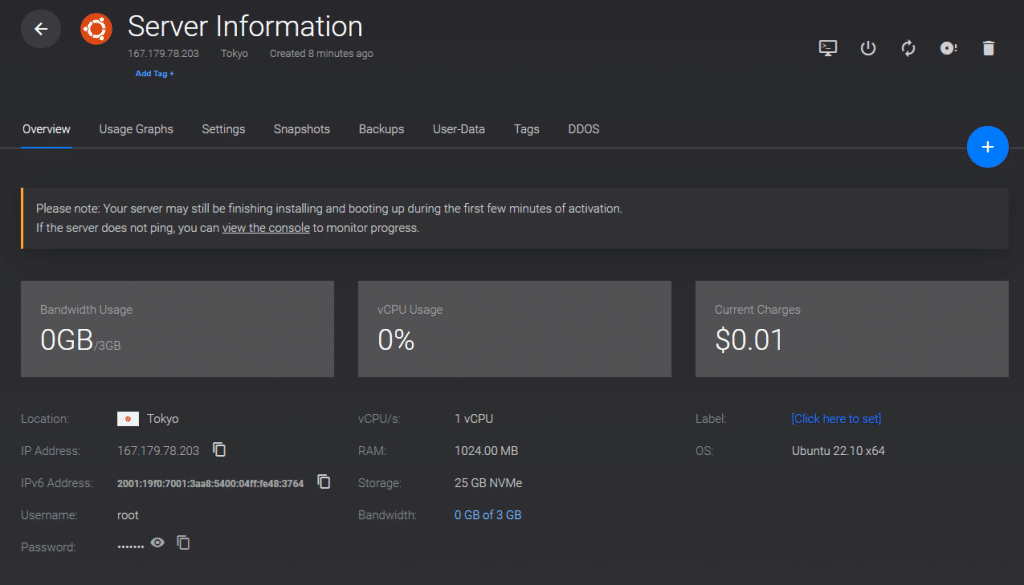The image size is (1024, 585).
Task: Click the vCPU Usage card
Action: click(515, 329)
